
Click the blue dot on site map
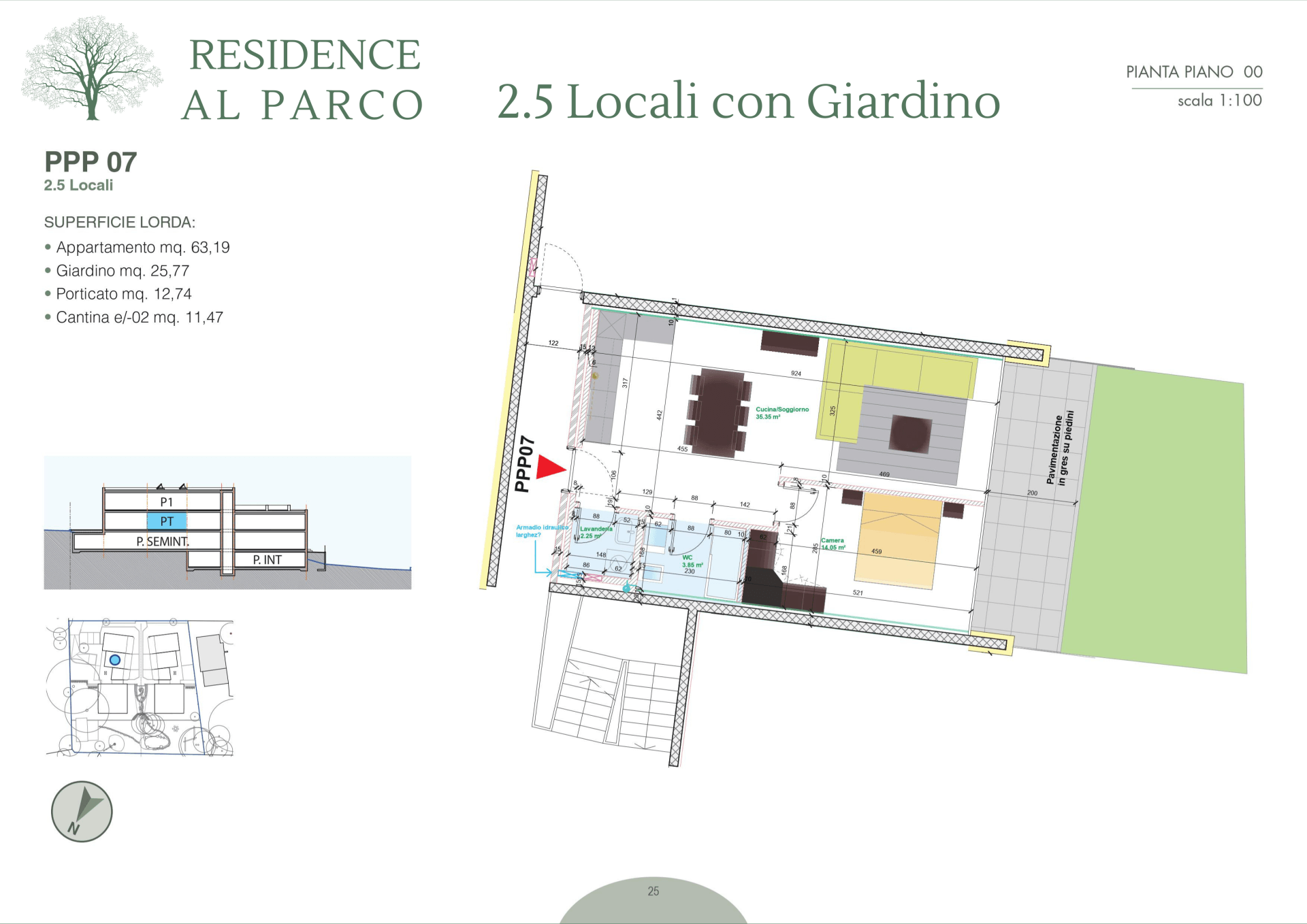coord(115,659)
